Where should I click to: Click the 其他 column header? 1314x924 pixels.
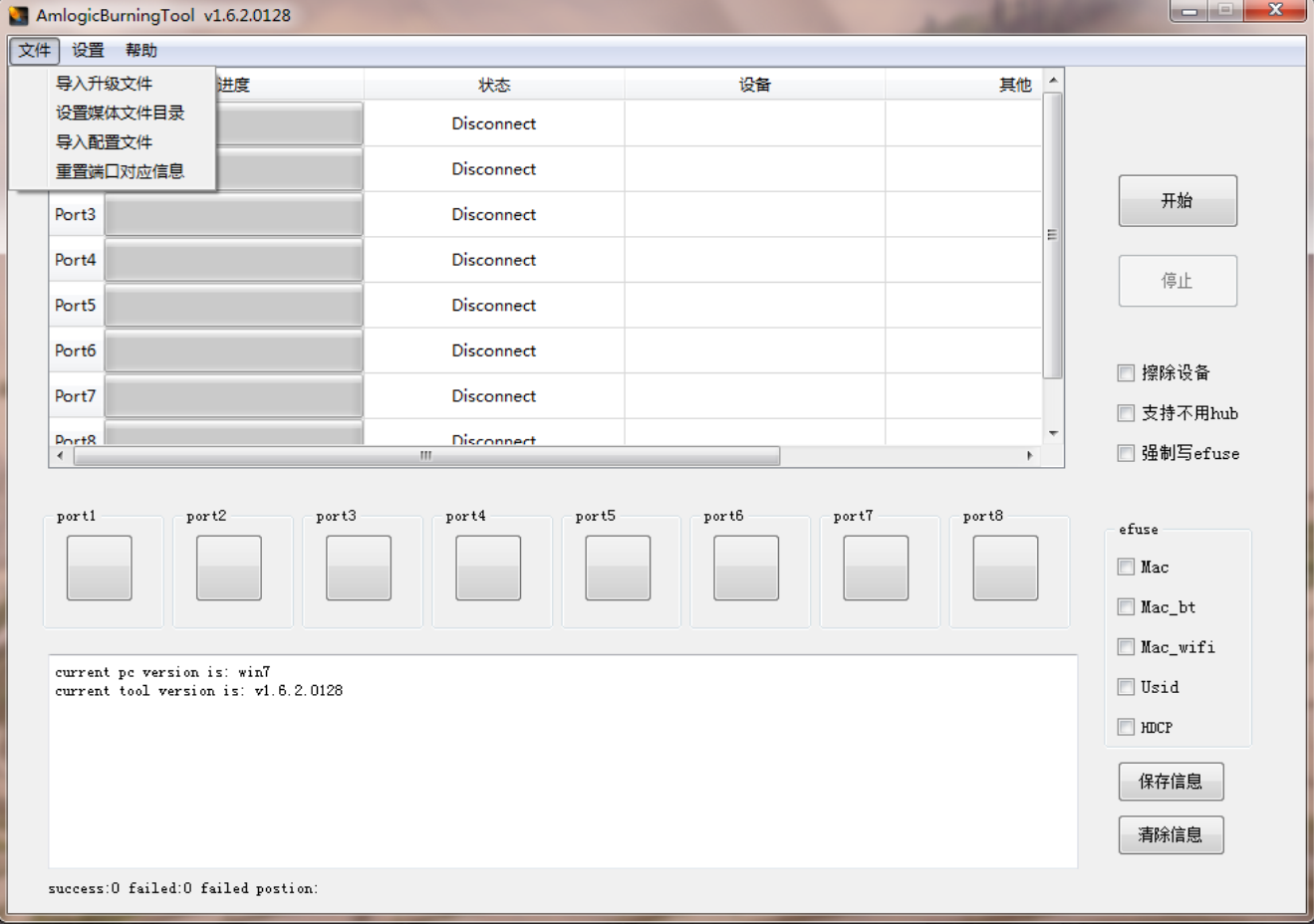(x=963, y=85)
